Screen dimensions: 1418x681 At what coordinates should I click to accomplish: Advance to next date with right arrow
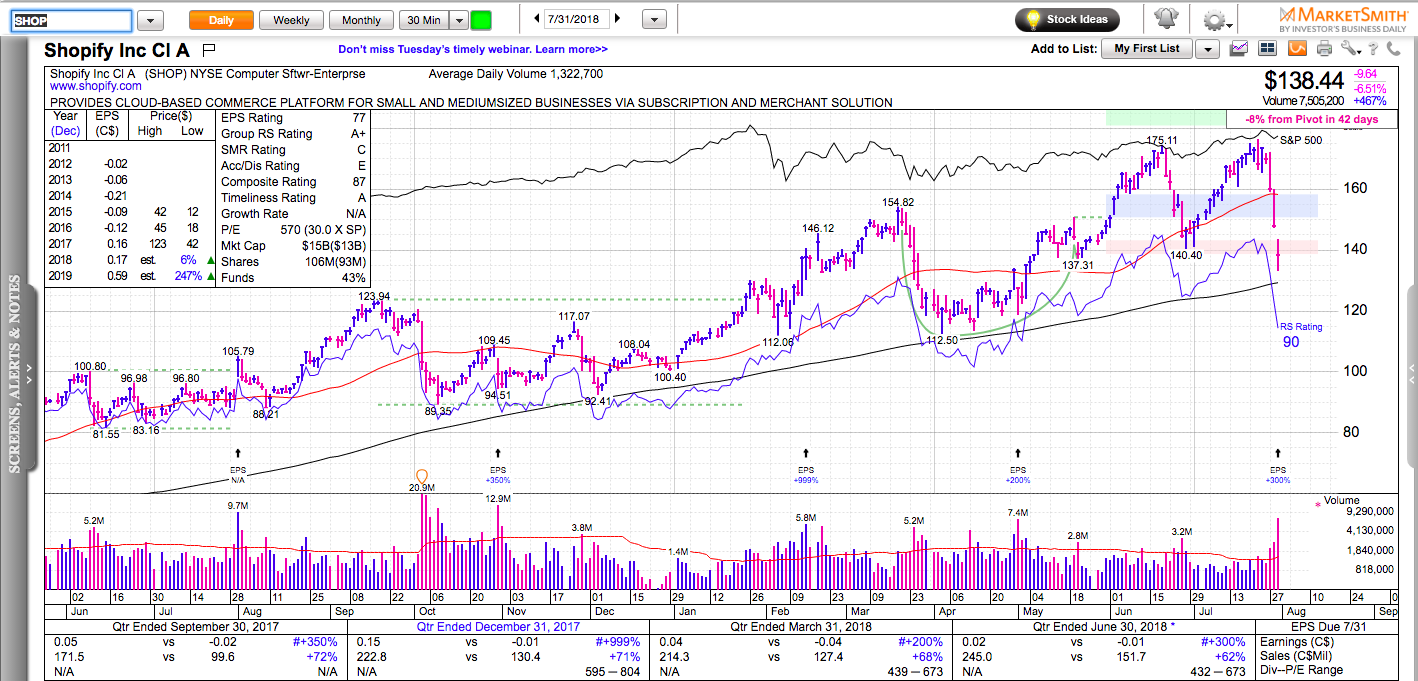[x=617, y=19]
